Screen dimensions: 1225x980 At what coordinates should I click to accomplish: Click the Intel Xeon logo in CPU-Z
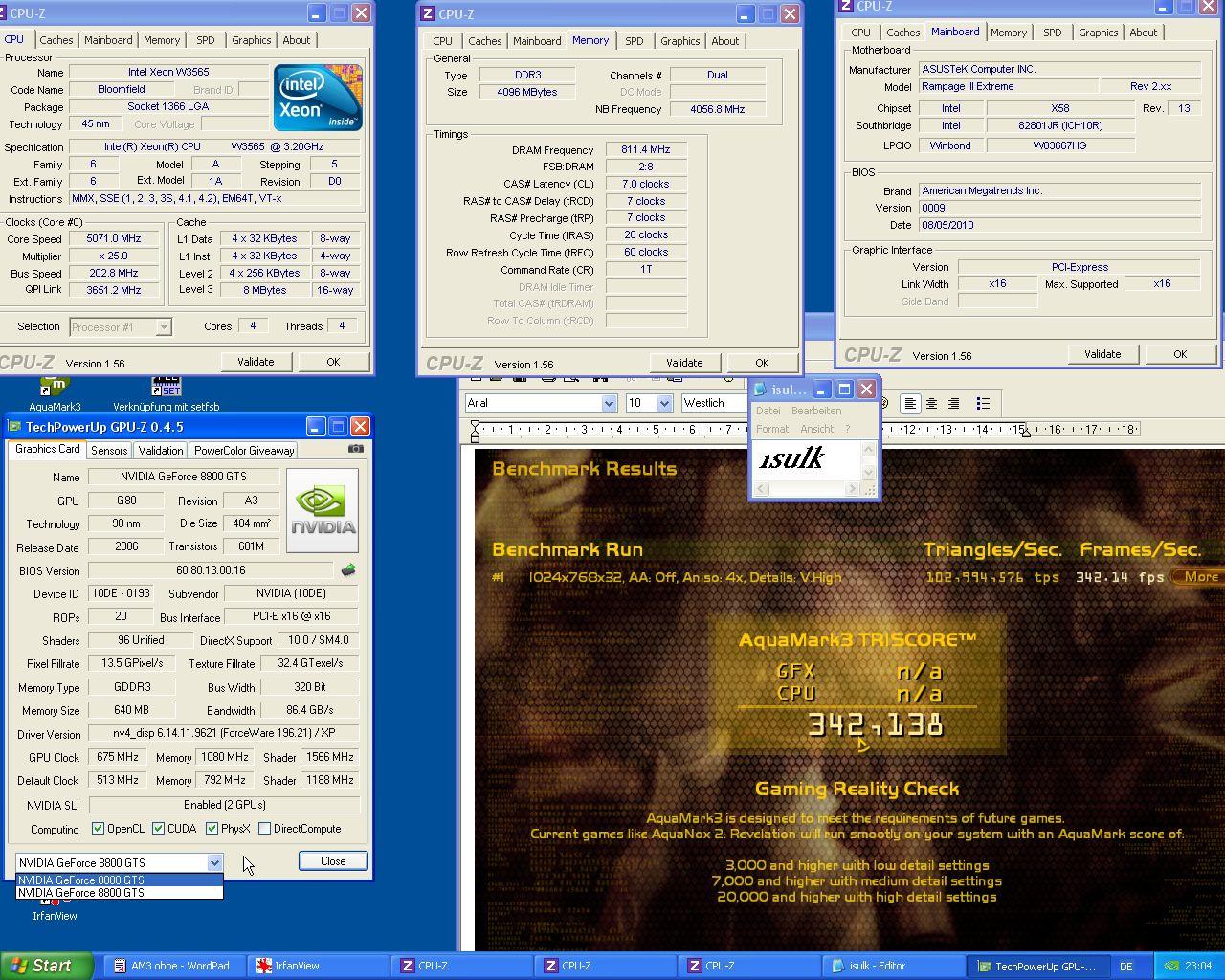tap(318, 98)
